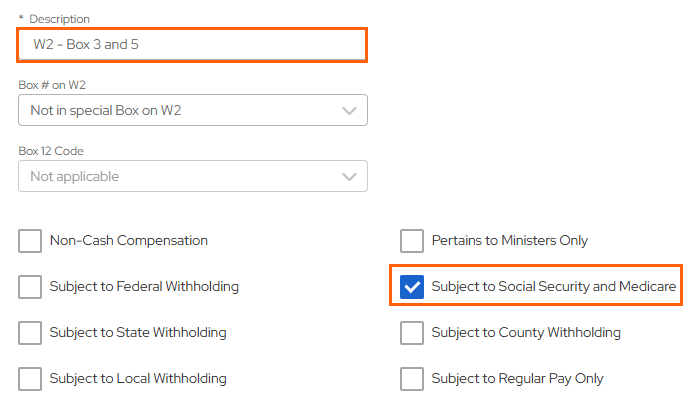
Task: Enable the Subject to Regular Pay Only checkbox
Action: (x=412, y=379)
